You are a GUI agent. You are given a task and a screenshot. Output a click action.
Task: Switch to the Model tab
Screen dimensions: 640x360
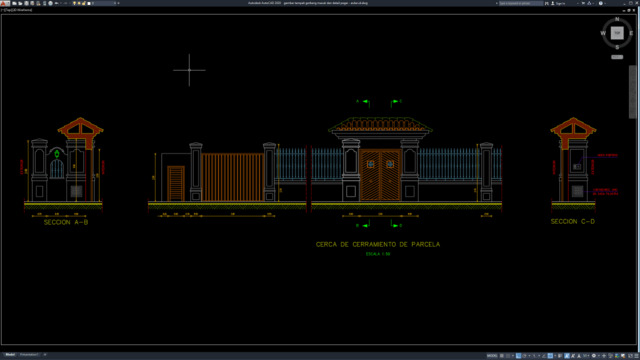pyautogui.click(x=10, y=355)
